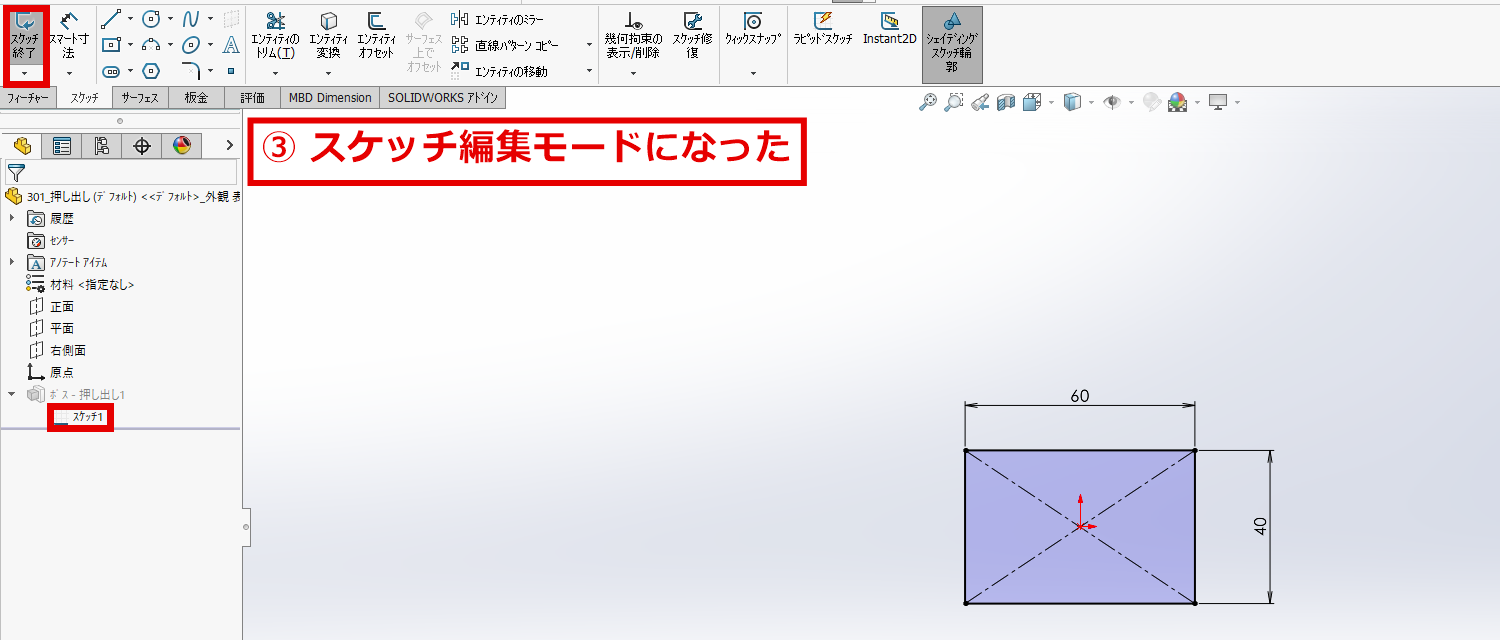Viewport: 1500px width, 640px height.
Task: Click Previous View icon
Action: click(x=980, y=102)
